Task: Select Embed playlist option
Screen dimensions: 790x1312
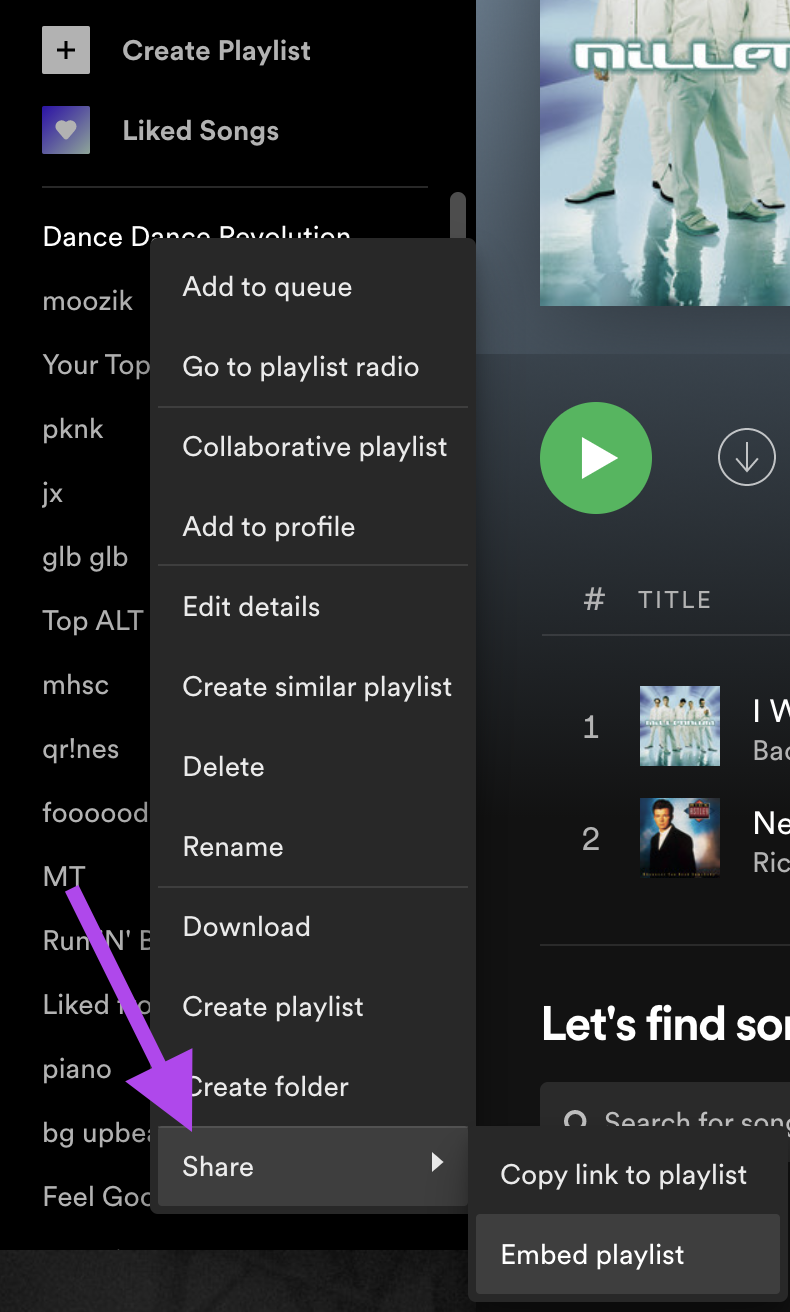Action: tap(627, 1255)
